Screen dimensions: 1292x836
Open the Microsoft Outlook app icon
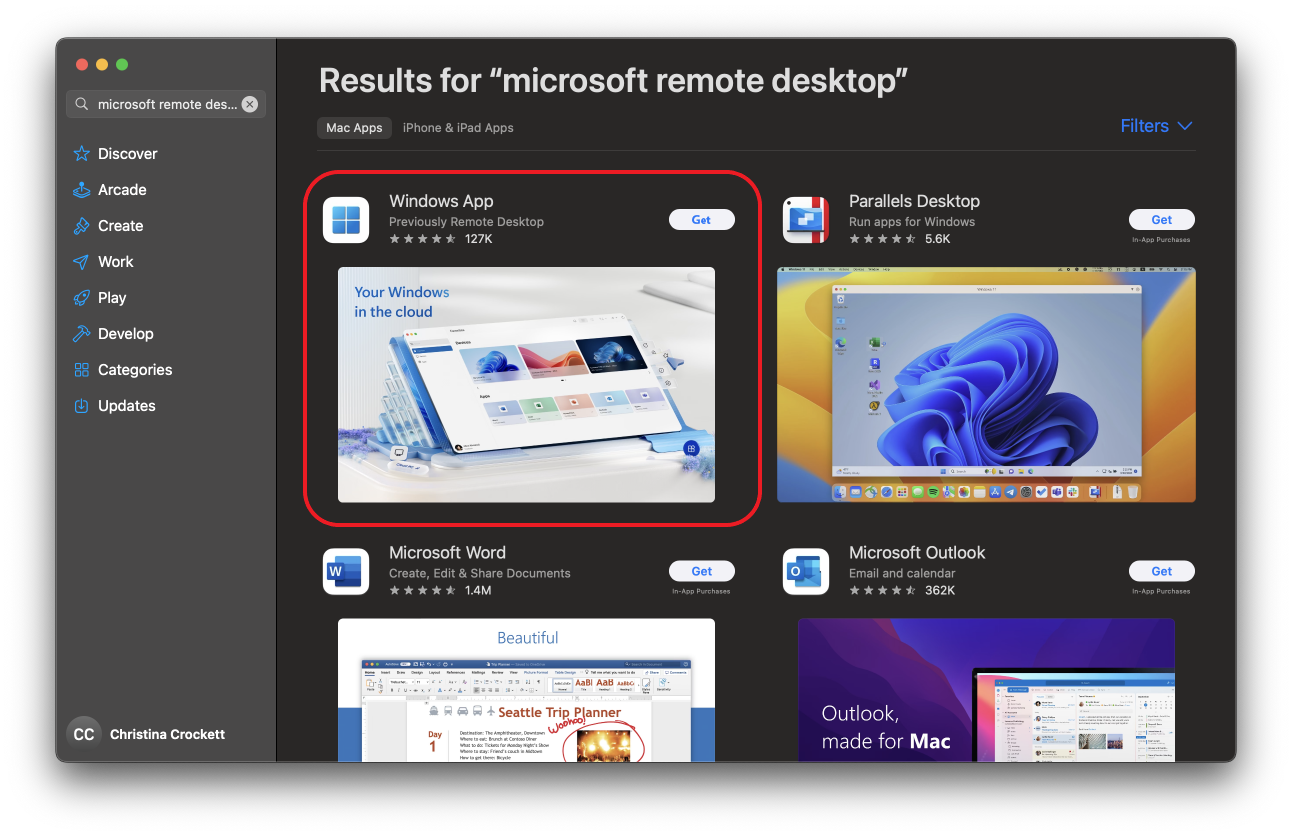coord(806,572)
